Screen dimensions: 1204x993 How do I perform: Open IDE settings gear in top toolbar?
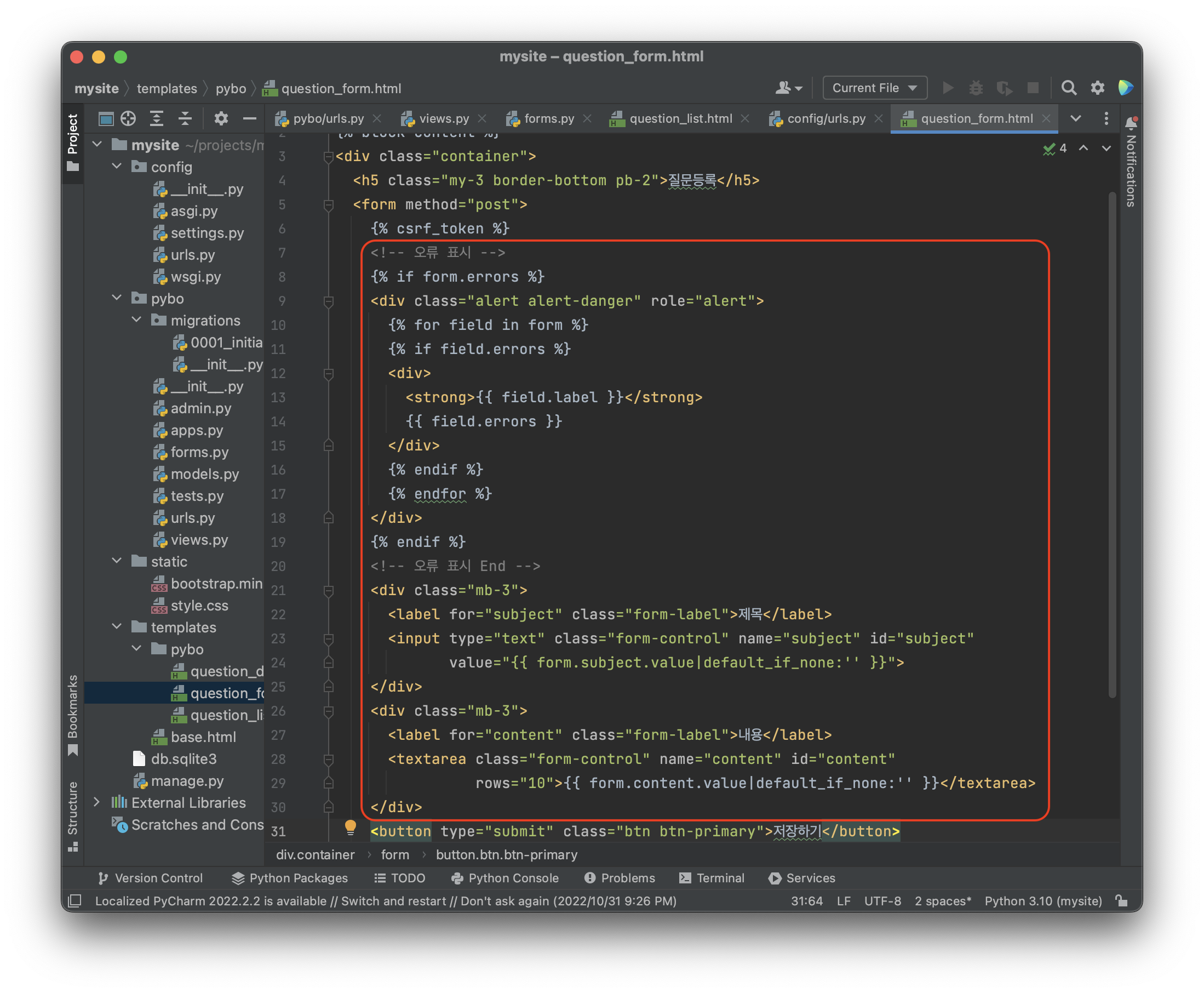(x=1097, y=88)
